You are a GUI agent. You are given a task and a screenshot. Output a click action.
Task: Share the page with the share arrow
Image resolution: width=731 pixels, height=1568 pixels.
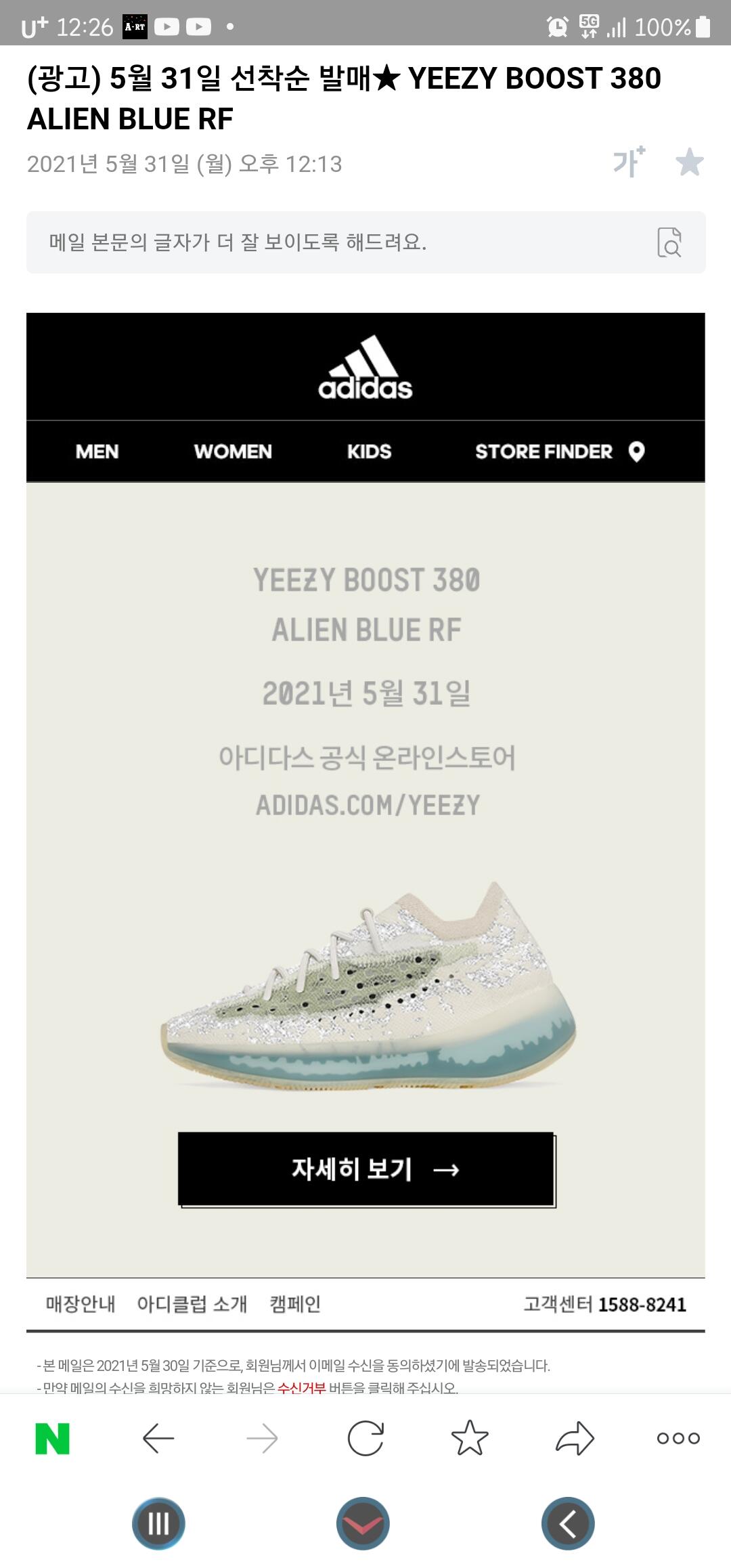[575, 1439]
